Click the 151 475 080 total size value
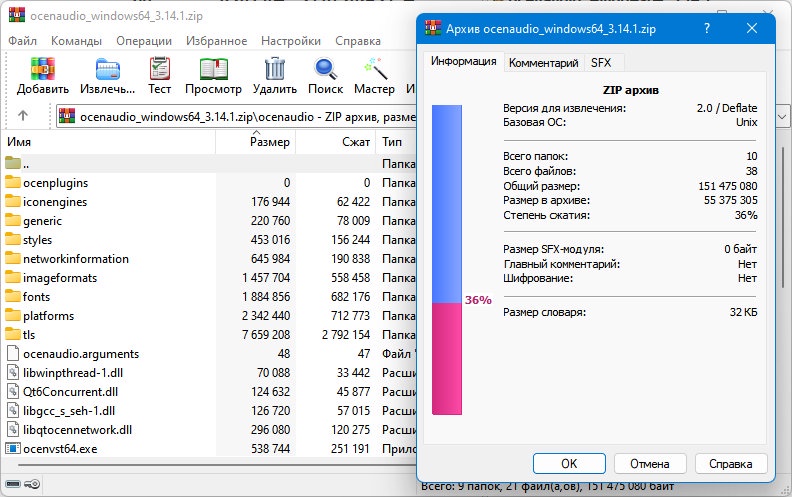This screenshot has width=792, height=497. click(728, 186)
